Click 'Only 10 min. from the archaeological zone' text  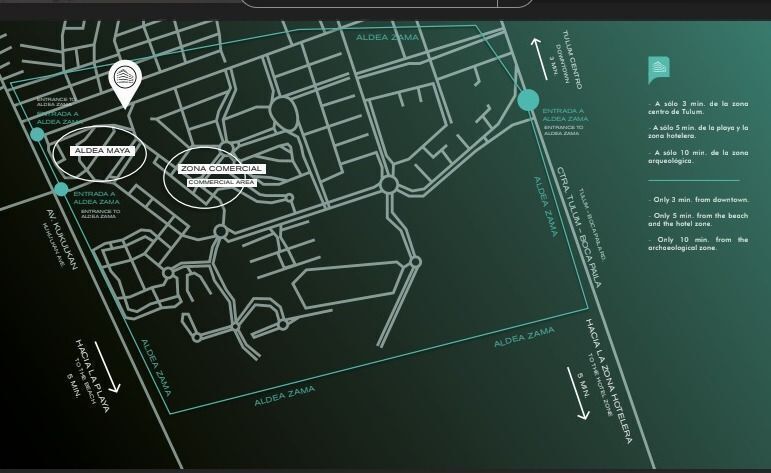[x=698, y=244]
